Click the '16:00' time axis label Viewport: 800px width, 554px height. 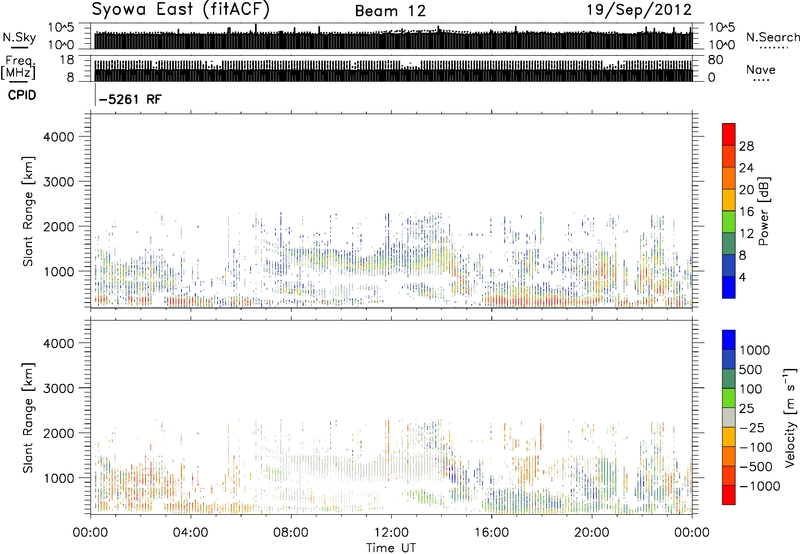tap(491, 532)
